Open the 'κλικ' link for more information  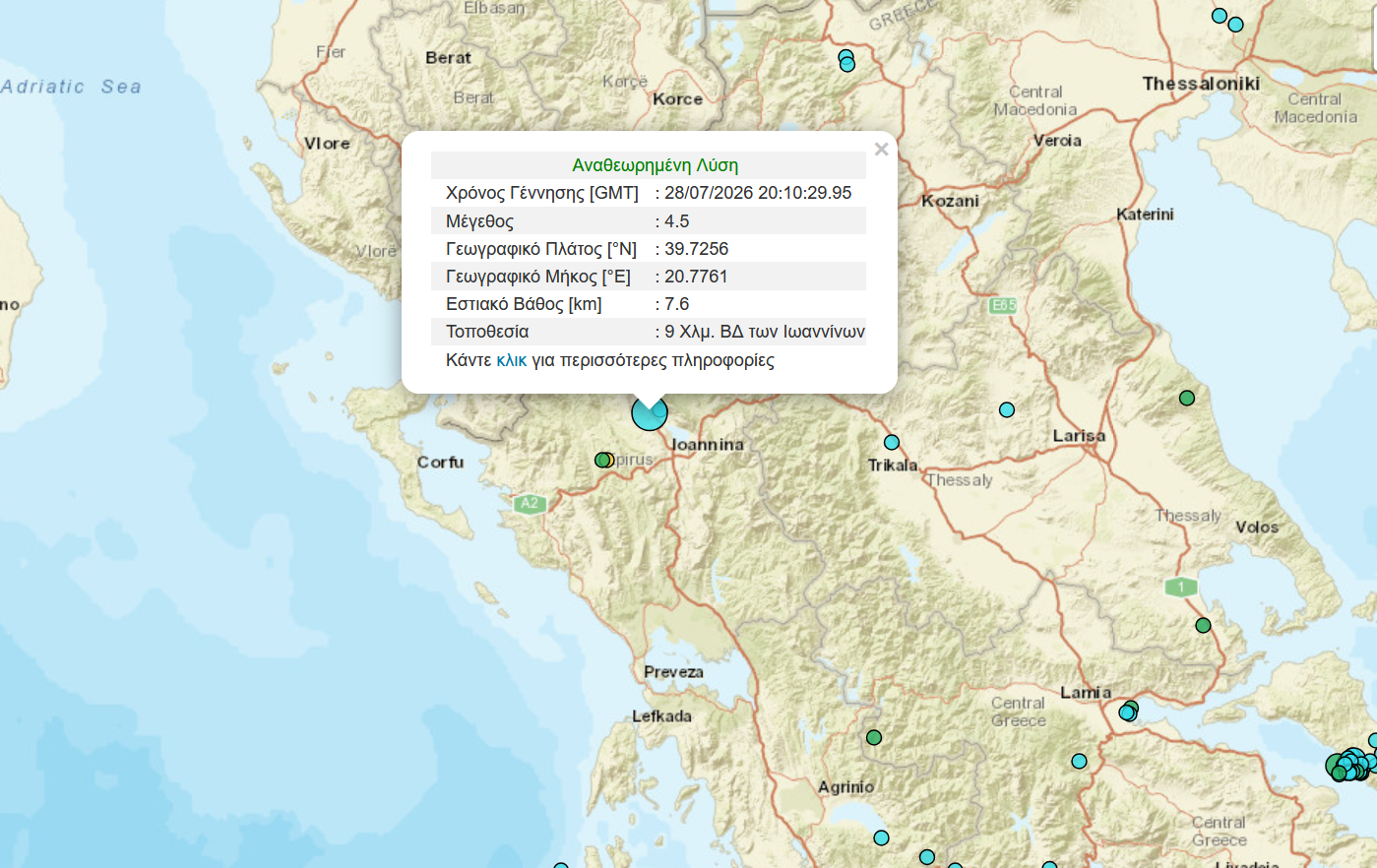(x=511, y=360)
